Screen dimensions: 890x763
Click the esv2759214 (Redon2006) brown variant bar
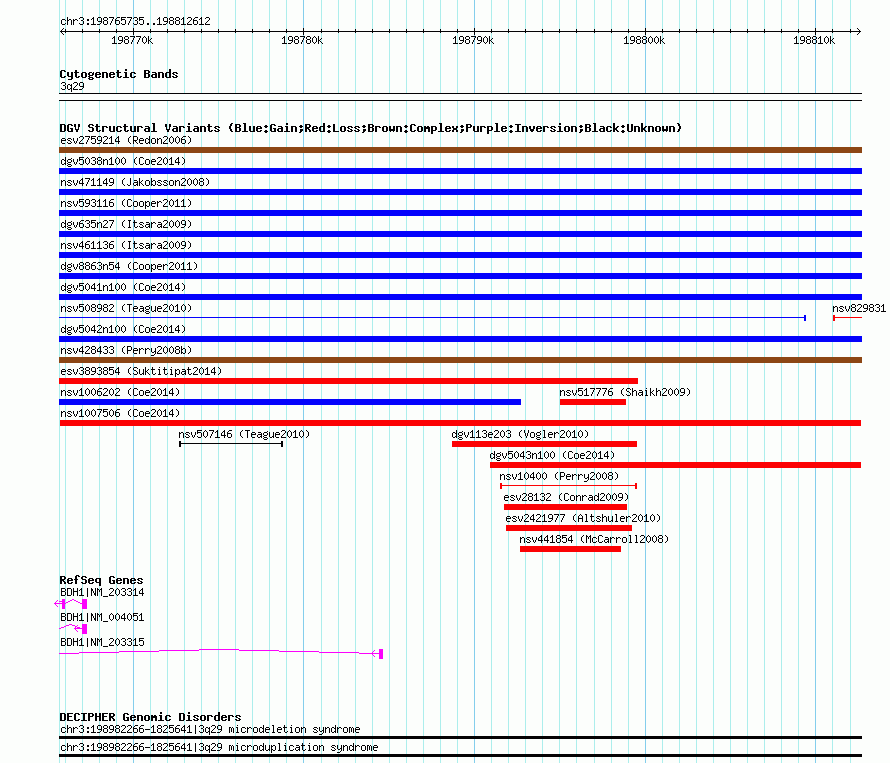[460, 150]
